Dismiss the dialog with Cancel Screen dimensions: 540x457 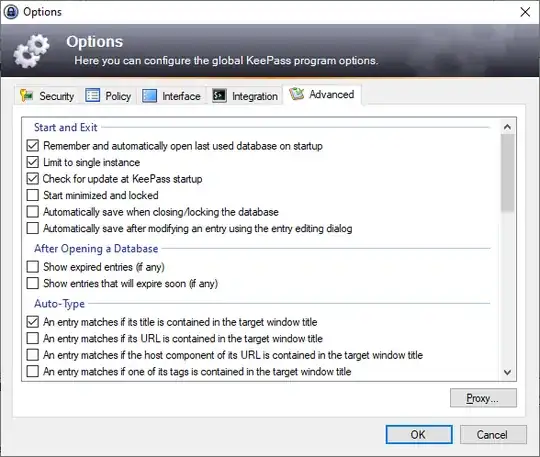[x=493, y=435]
